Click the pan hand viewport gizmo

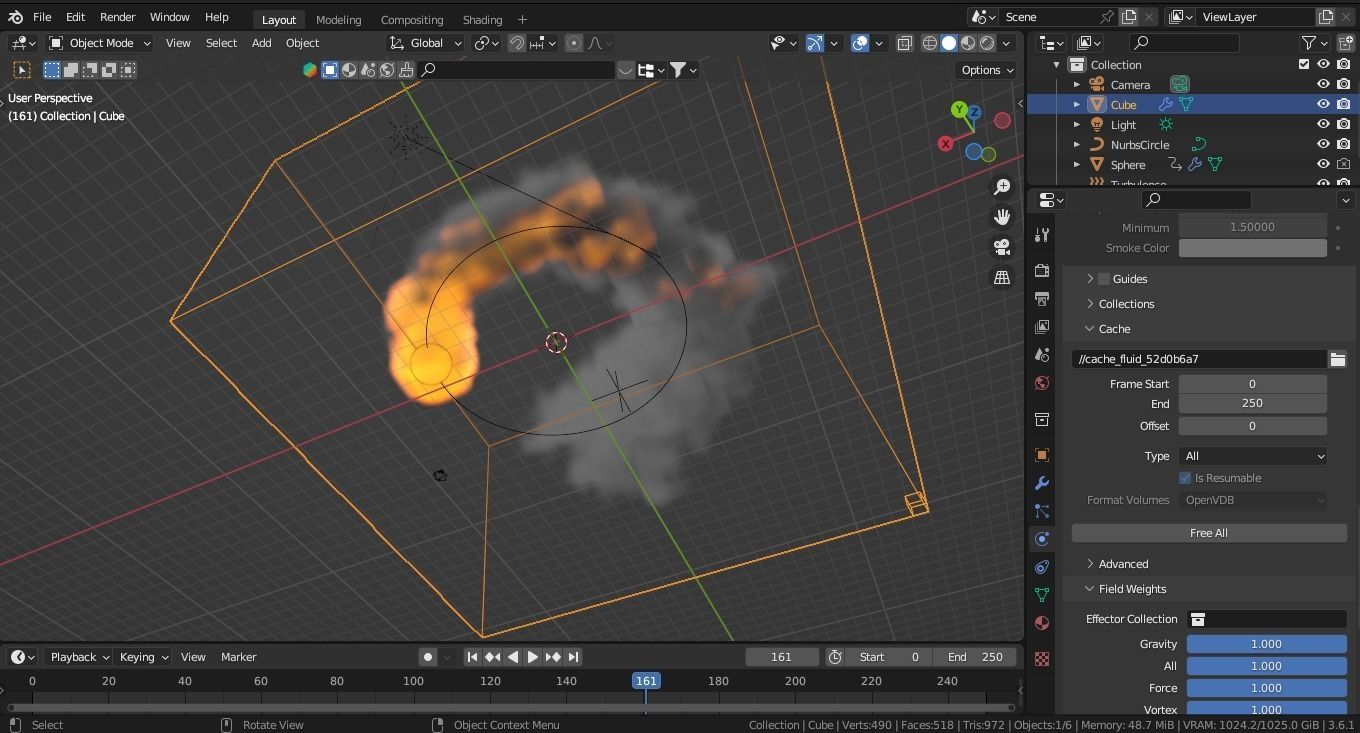coord(1002,217)
